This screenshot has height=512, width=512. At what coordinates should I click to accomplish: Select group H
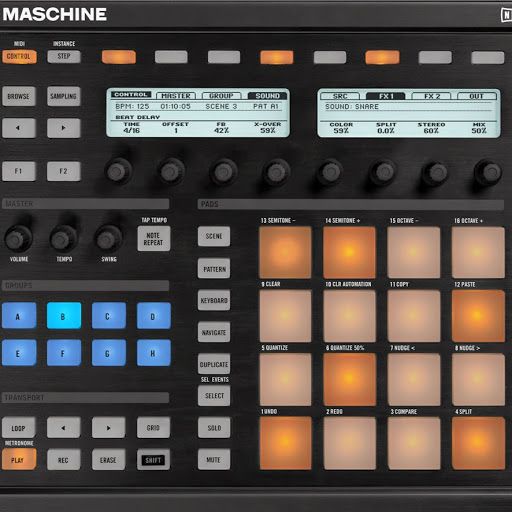pos(153,353)
